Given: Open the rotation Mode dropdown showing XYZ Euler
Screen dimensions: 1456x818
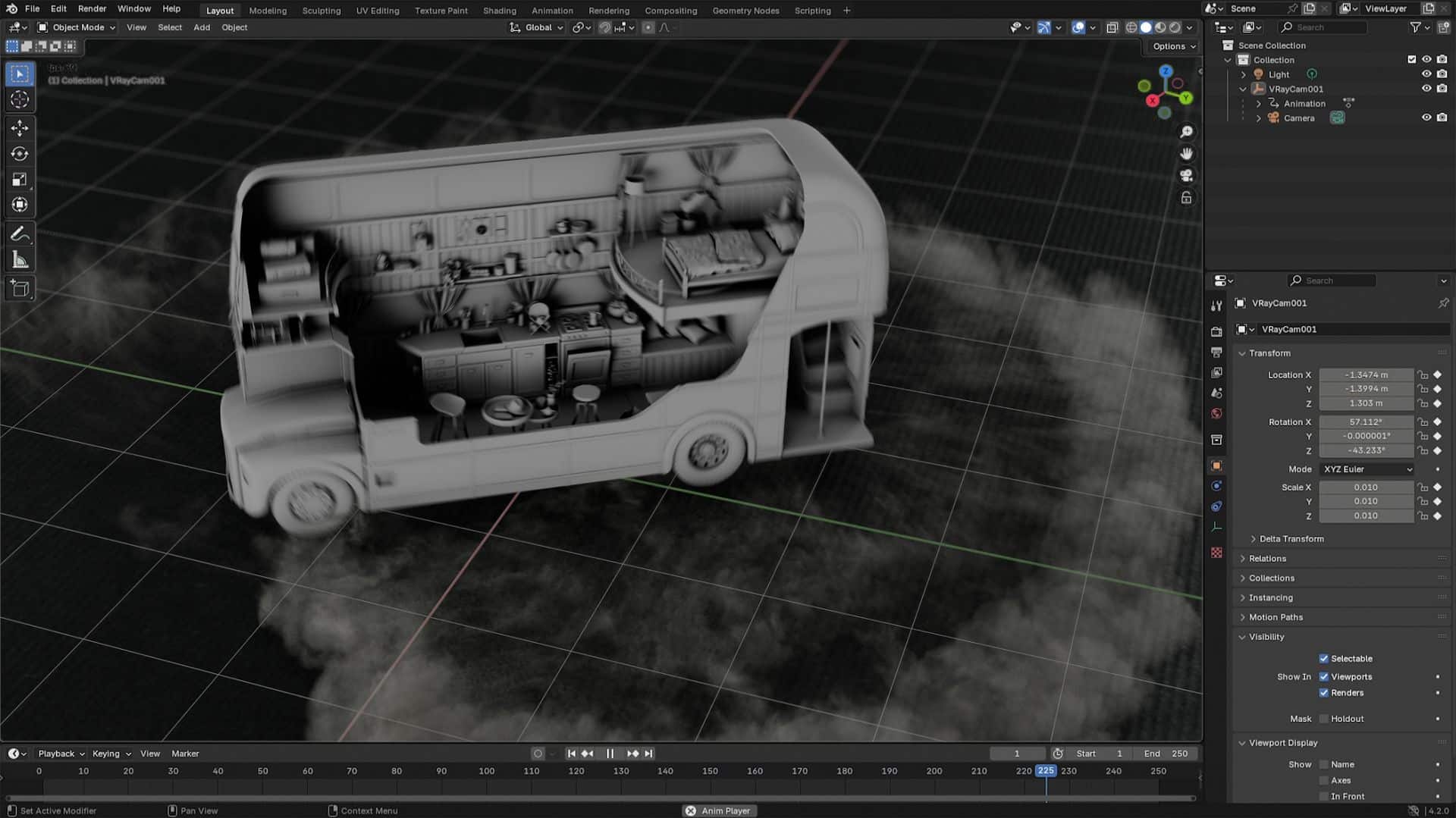Looking at the screenshot, I should tap(1366, 469).
